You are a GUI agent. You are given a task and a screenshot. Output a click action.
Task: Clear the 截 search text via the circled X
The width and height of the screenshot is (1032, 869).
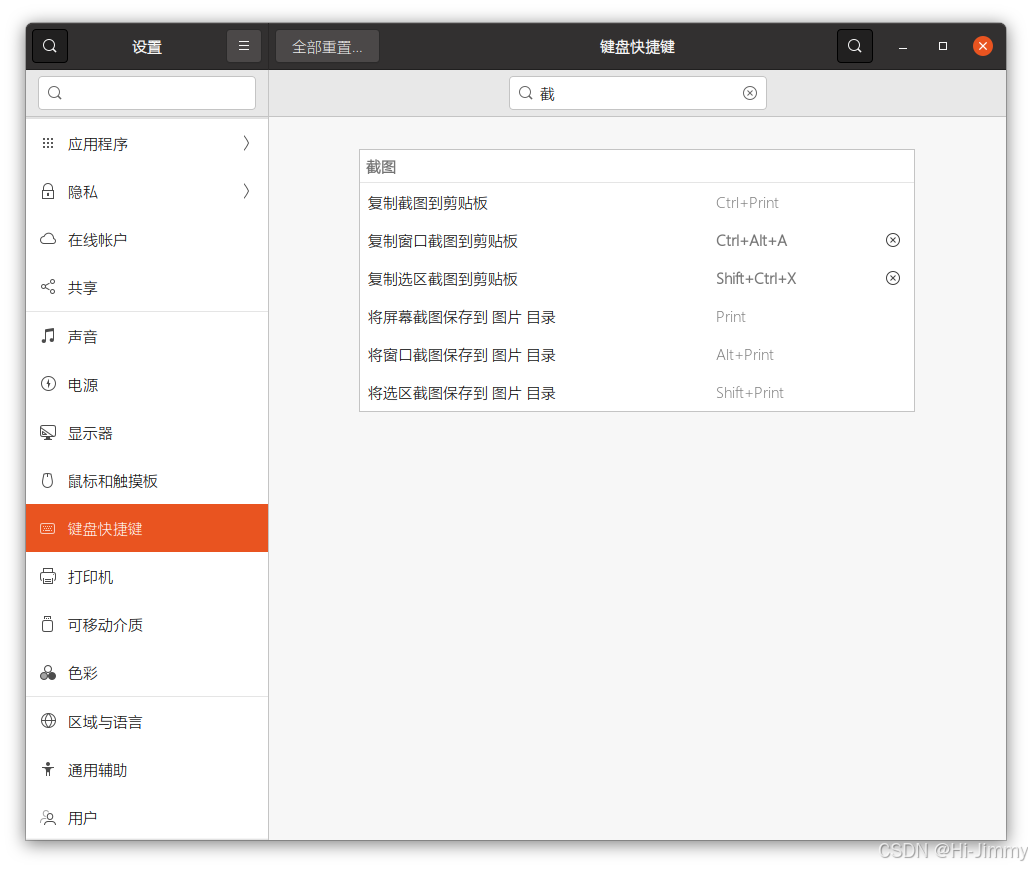(750, 92)
